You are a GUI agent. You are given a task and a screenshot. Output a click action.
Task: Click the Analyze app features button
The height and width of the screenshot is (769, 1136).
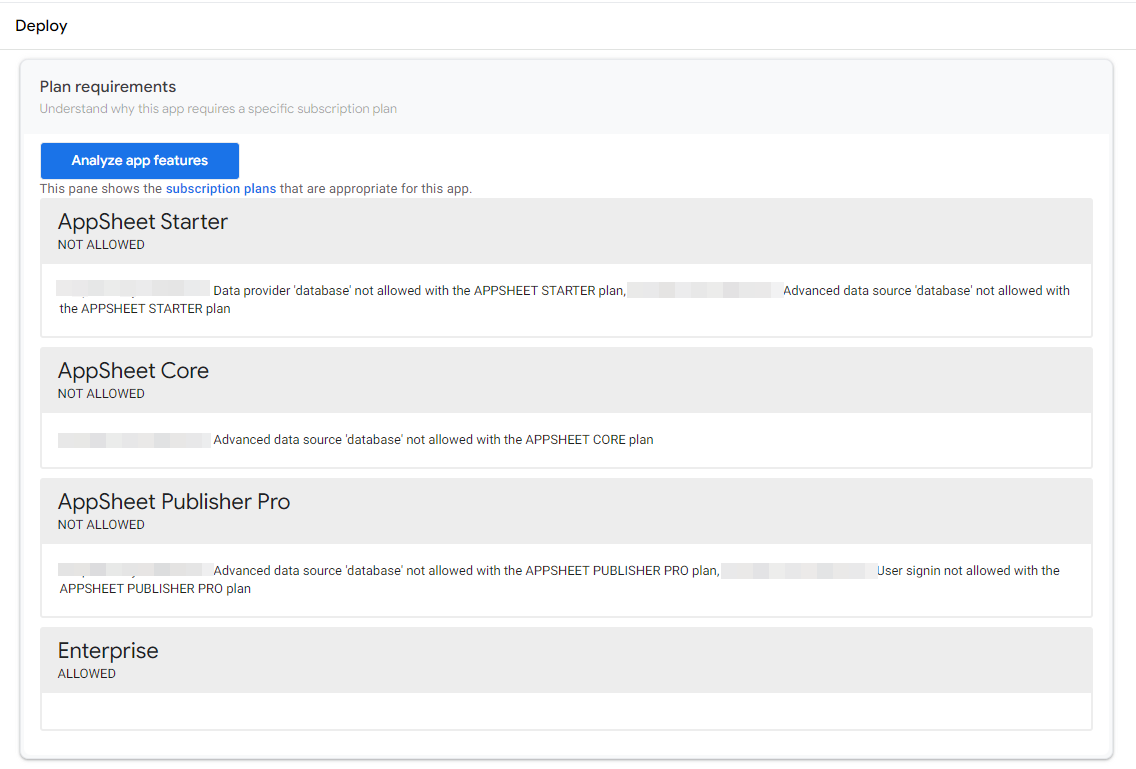pos(139,160)
